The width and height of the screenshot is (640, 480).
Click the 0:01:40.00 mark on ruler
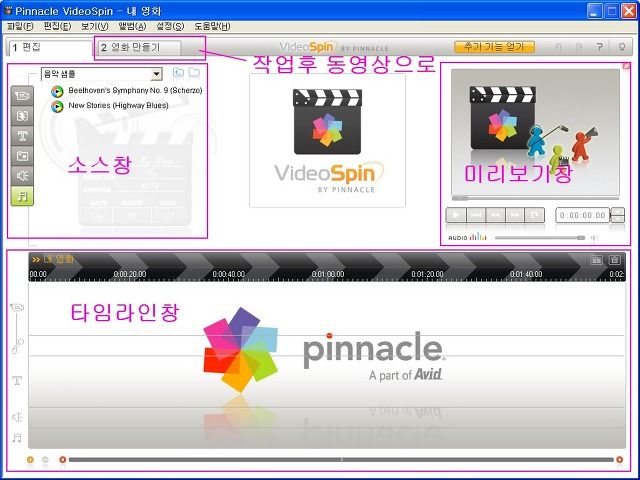(526, 274)
